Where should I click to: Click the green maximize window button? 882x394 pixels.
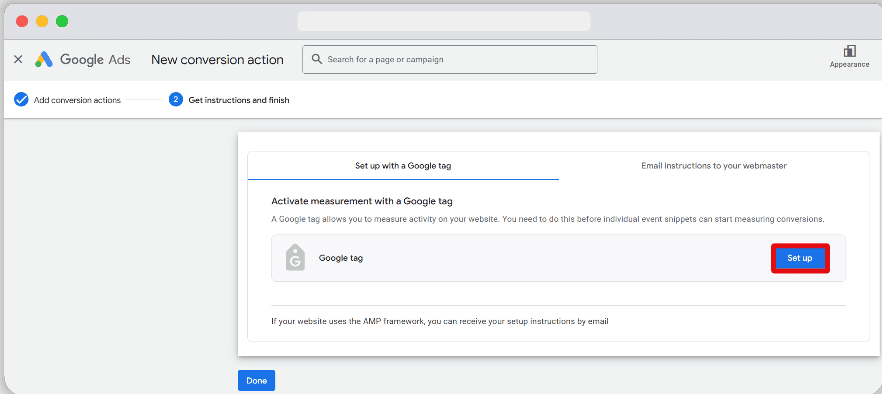tap(62, 21)
